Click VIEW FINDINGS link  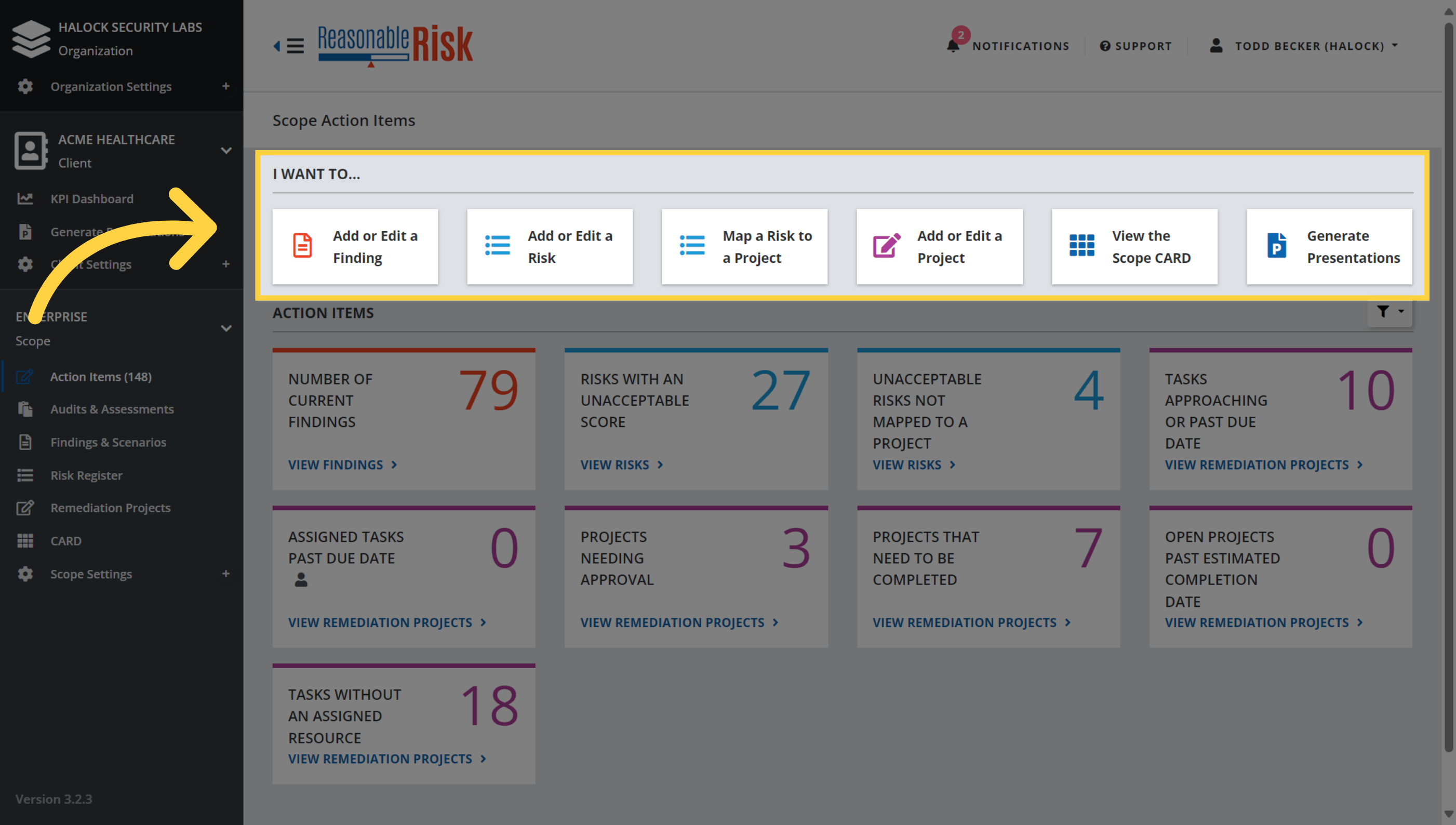pyautogui.click(x=342, y=464)
